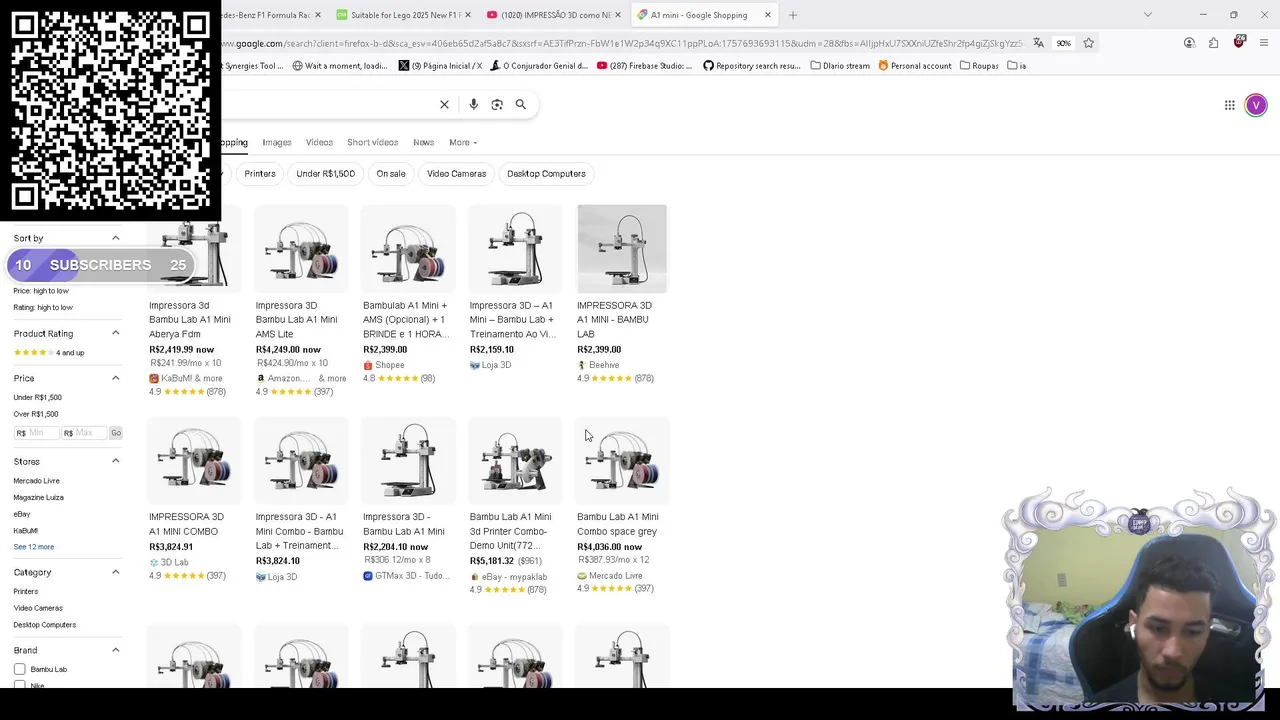This screenshot has width=1280, height=720.
Task: Apply the Under R$1,500 filter chip
Action: 325,174
